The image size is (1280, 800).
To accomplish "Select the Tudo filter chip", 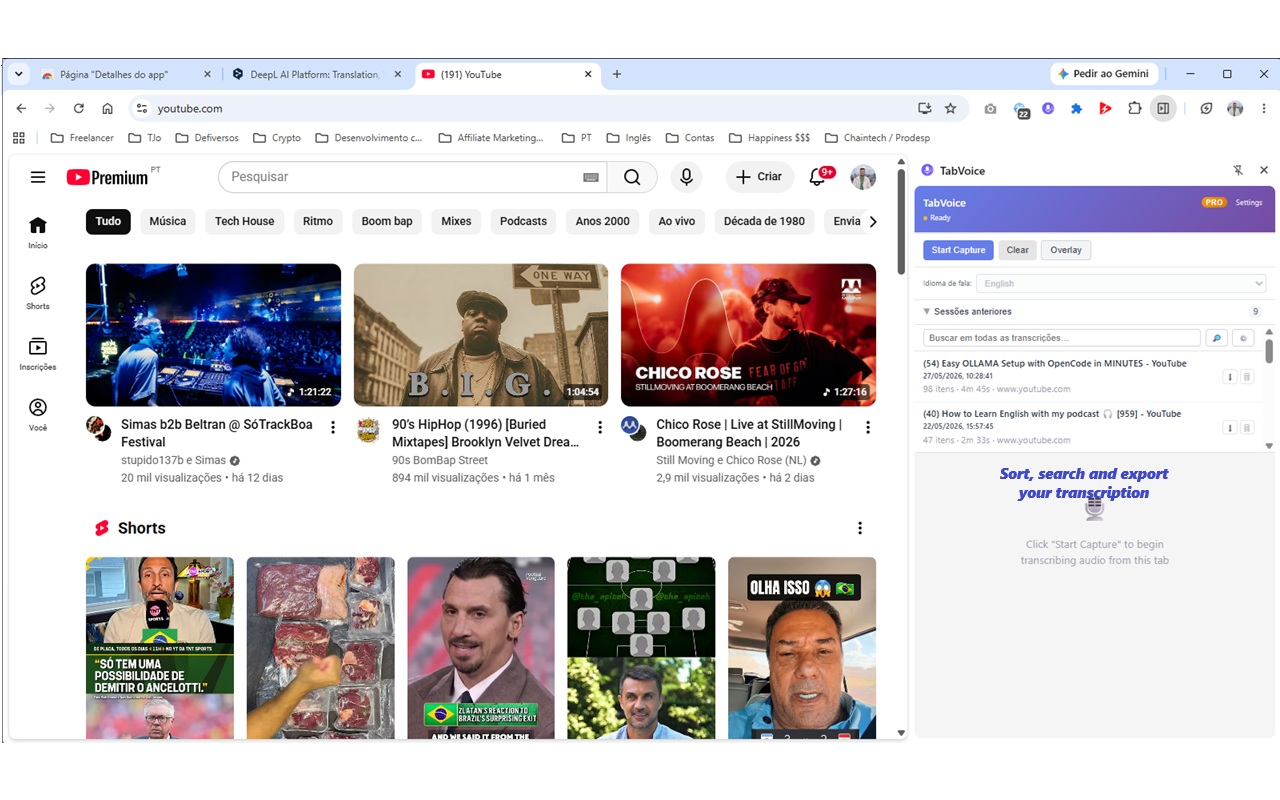I will coord(108,221).
